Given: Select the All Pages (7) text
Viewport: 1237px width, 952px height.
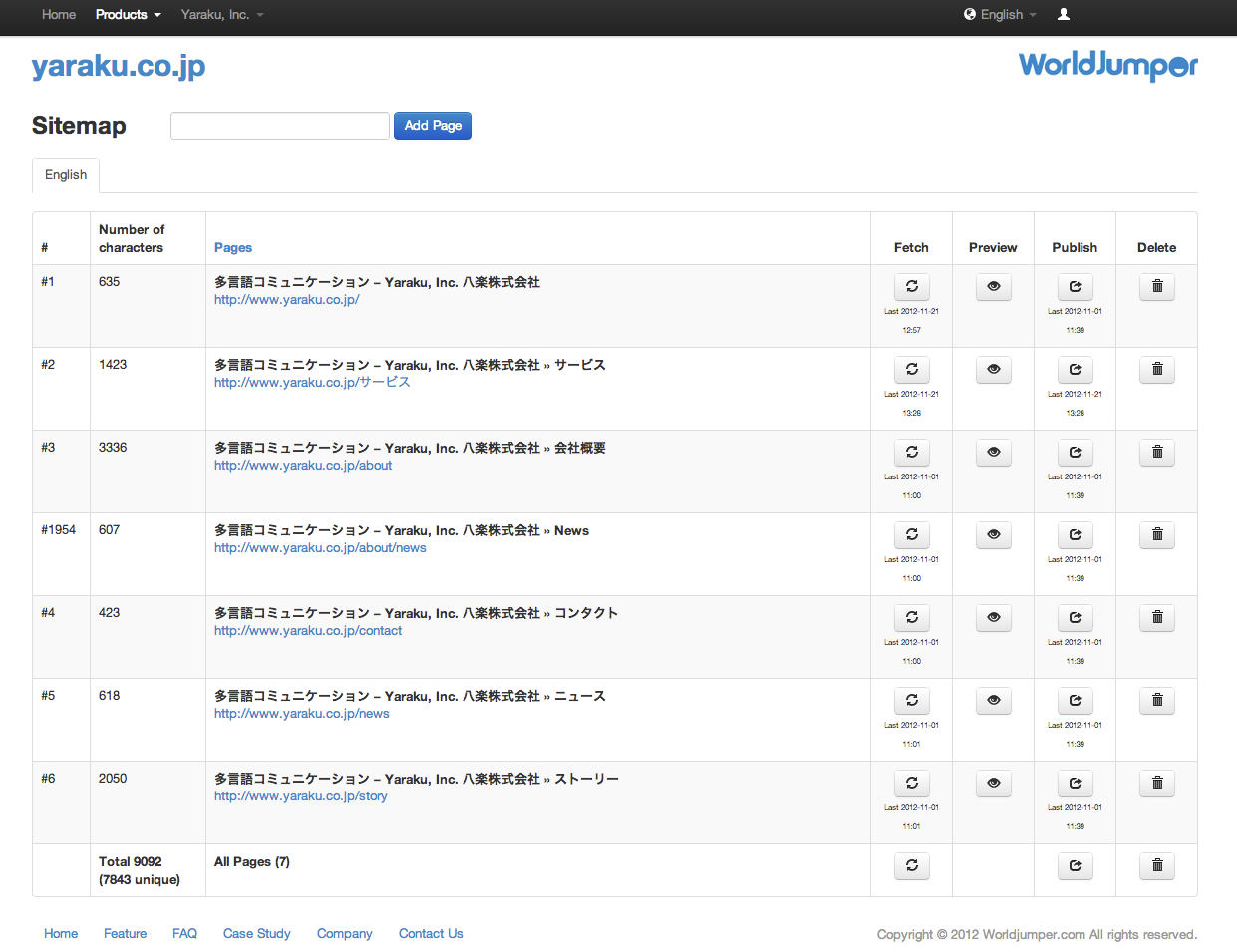Looking at the screenshot, I should (252, 862).
